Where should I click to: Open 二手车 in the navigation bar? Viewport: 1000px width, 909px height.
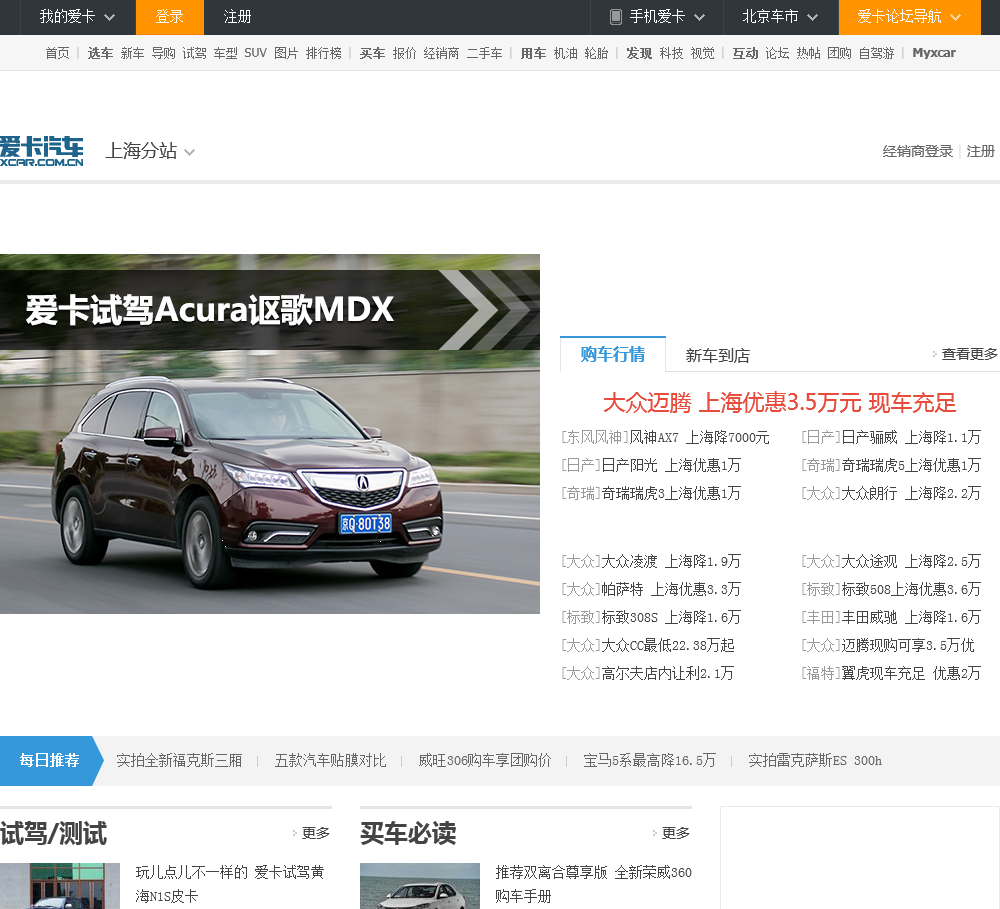[x=484, y=53]
